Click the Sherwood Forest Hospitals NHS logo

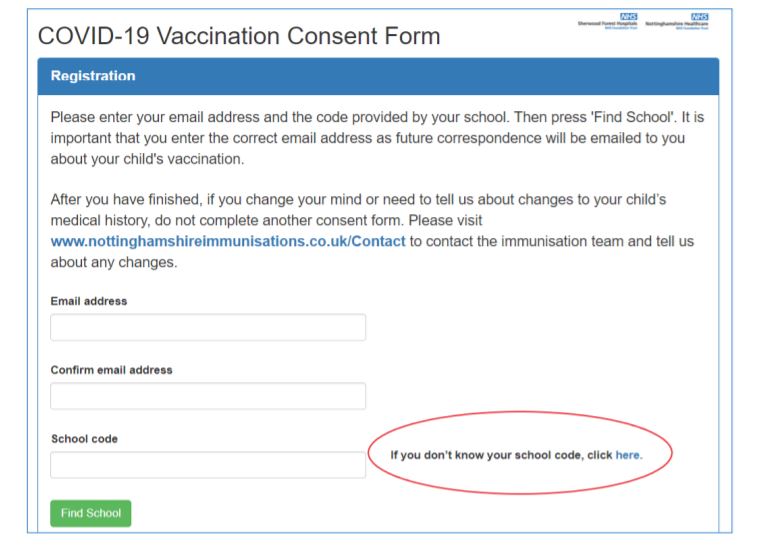click(x=608, y=21)
